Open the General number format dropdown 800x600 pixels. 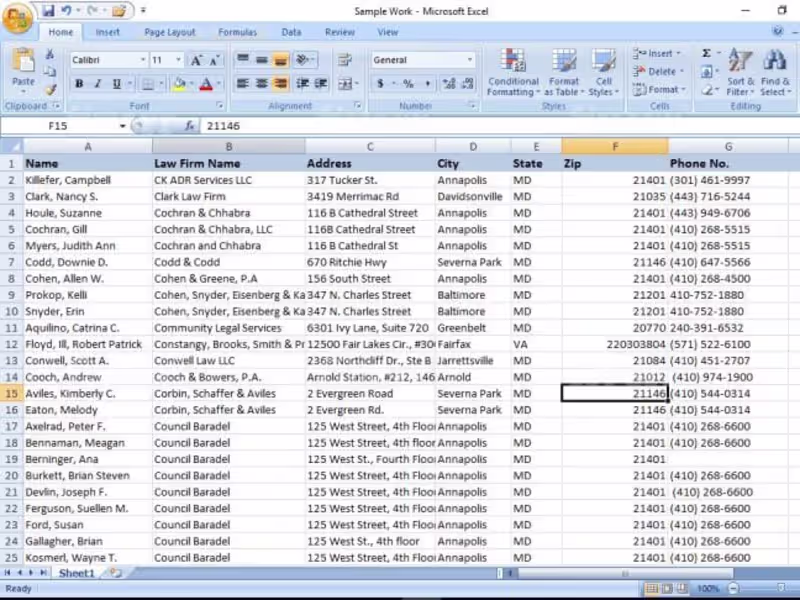(470, 60)
